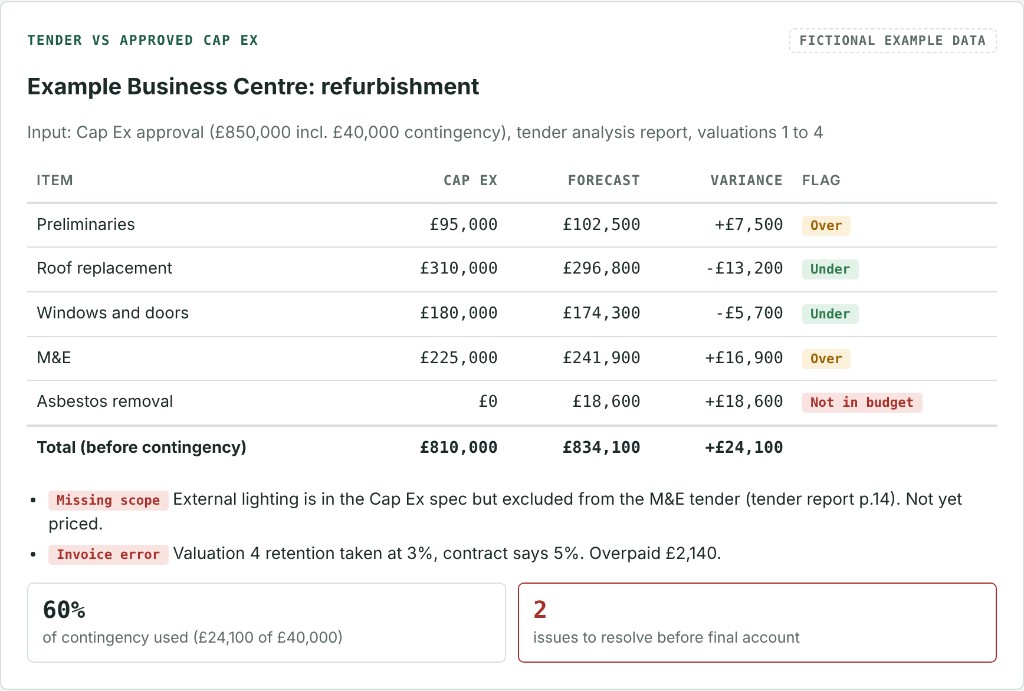Click the Total (before contingency) label

click(141, 447)
